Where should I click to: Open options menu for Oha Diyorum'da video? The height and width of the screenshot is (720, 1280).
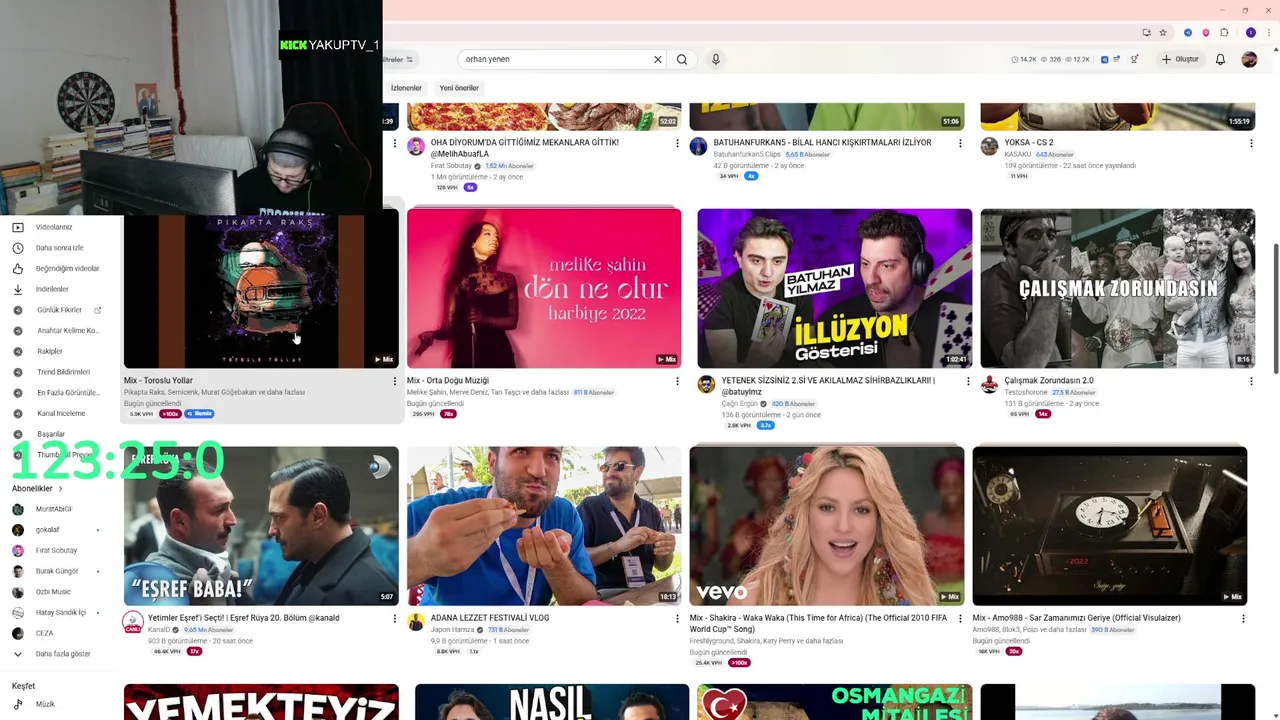coord(677,143)
